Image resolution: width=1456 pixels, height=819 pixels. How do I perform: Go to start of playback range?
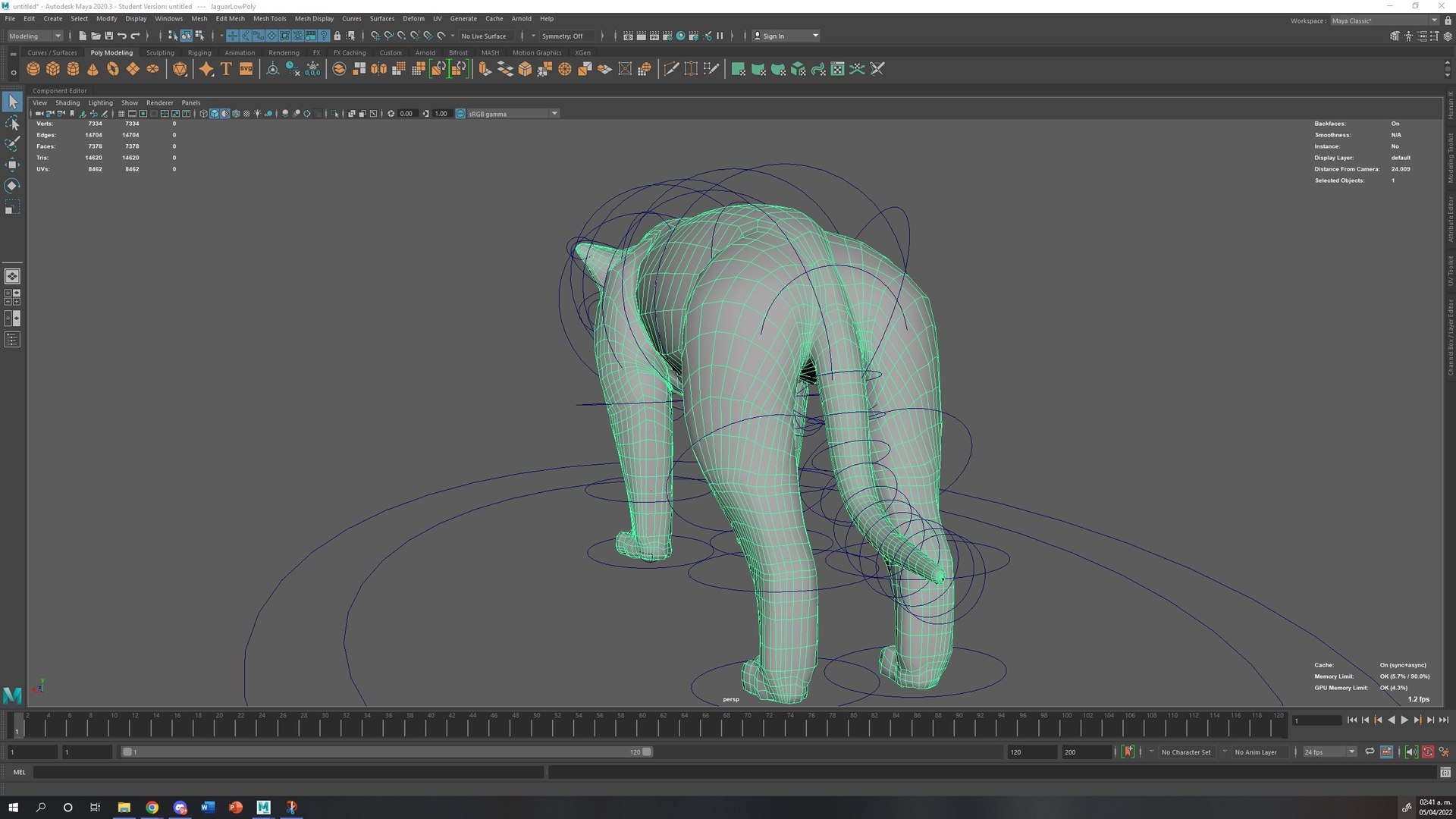tap(1352, 720)
